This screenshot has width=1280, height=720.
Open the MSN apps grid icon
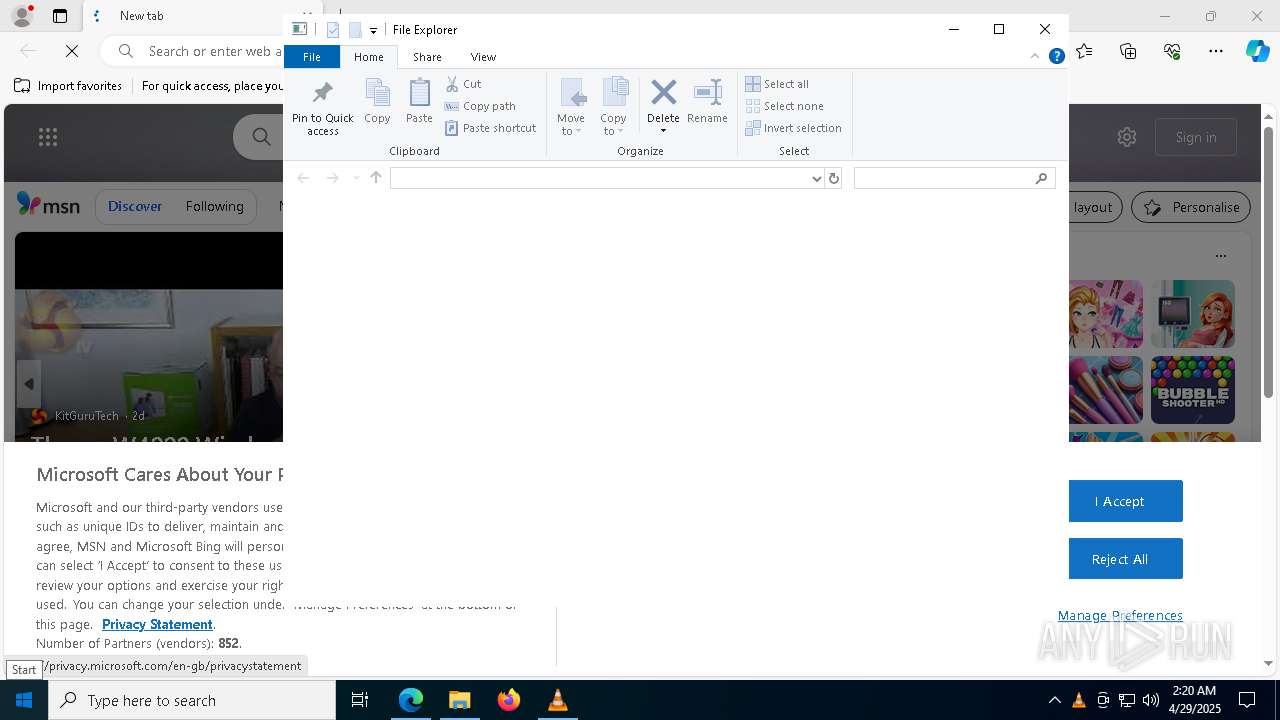click(48, 137)
